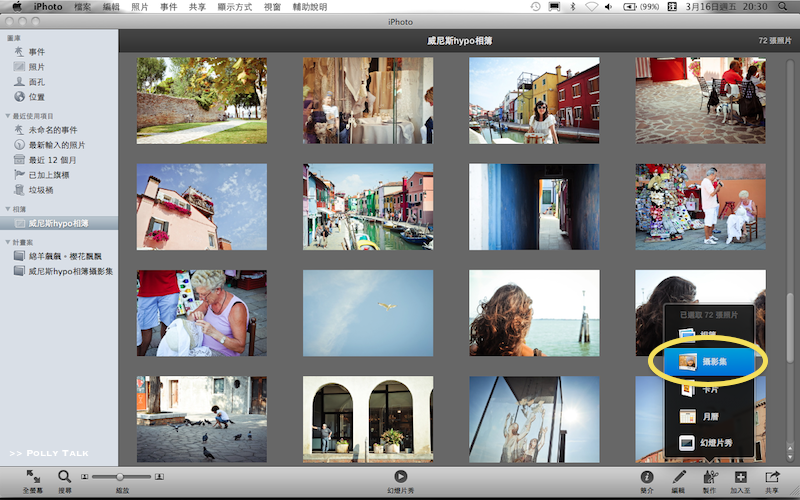Collapse the 計畫案 section disclosure triangle
This screenshot has height=500, width=800.
coord(7,242)
